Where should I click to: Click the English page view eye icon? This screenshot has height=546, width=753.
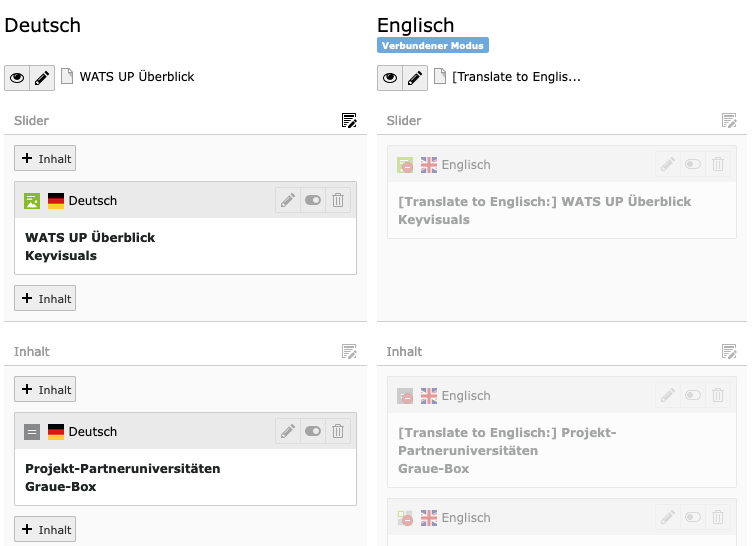click(x=389, y=78)
